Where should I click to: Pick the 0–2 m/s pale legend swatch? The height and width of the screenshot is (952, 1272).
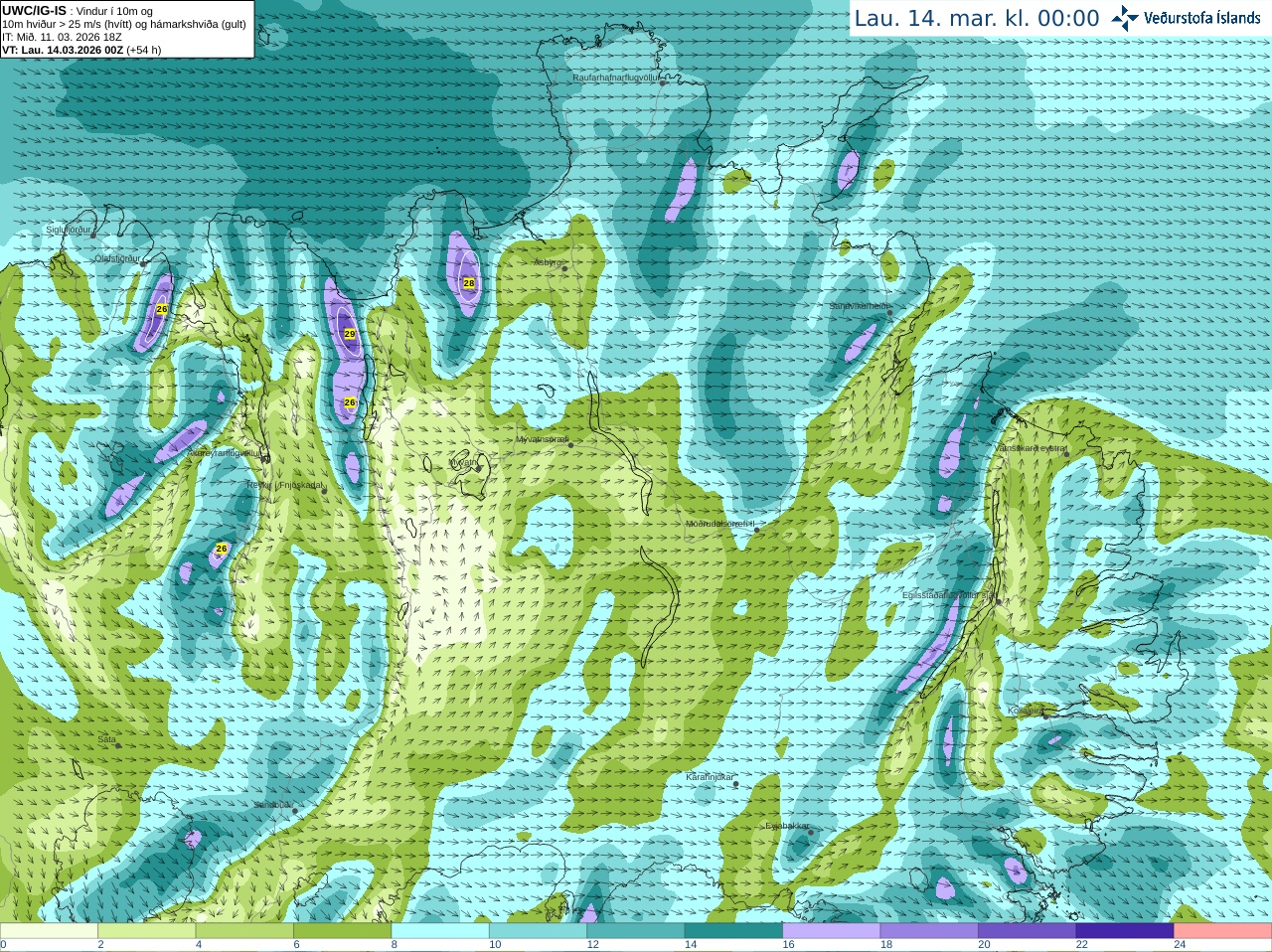click(49, 931)
